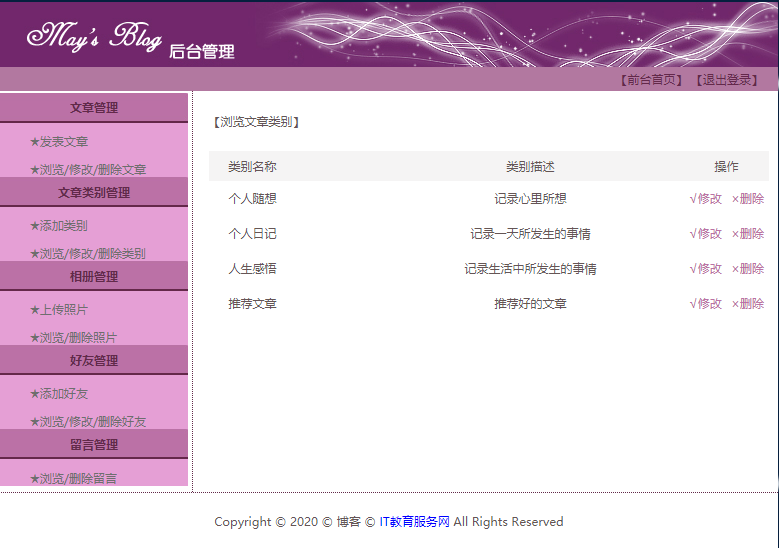
Task: Open 上传照片 in the sidebar
Action: 59,310
